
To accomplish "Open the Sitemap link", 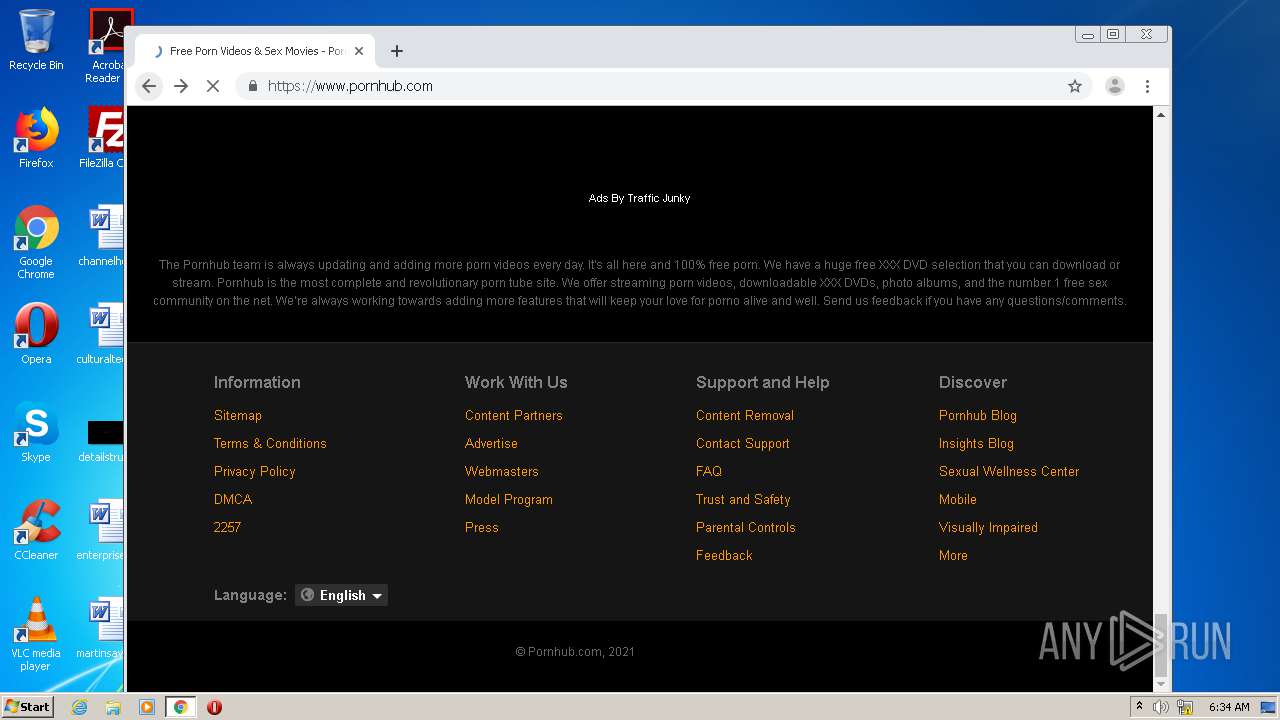I will tap(238, 415).
